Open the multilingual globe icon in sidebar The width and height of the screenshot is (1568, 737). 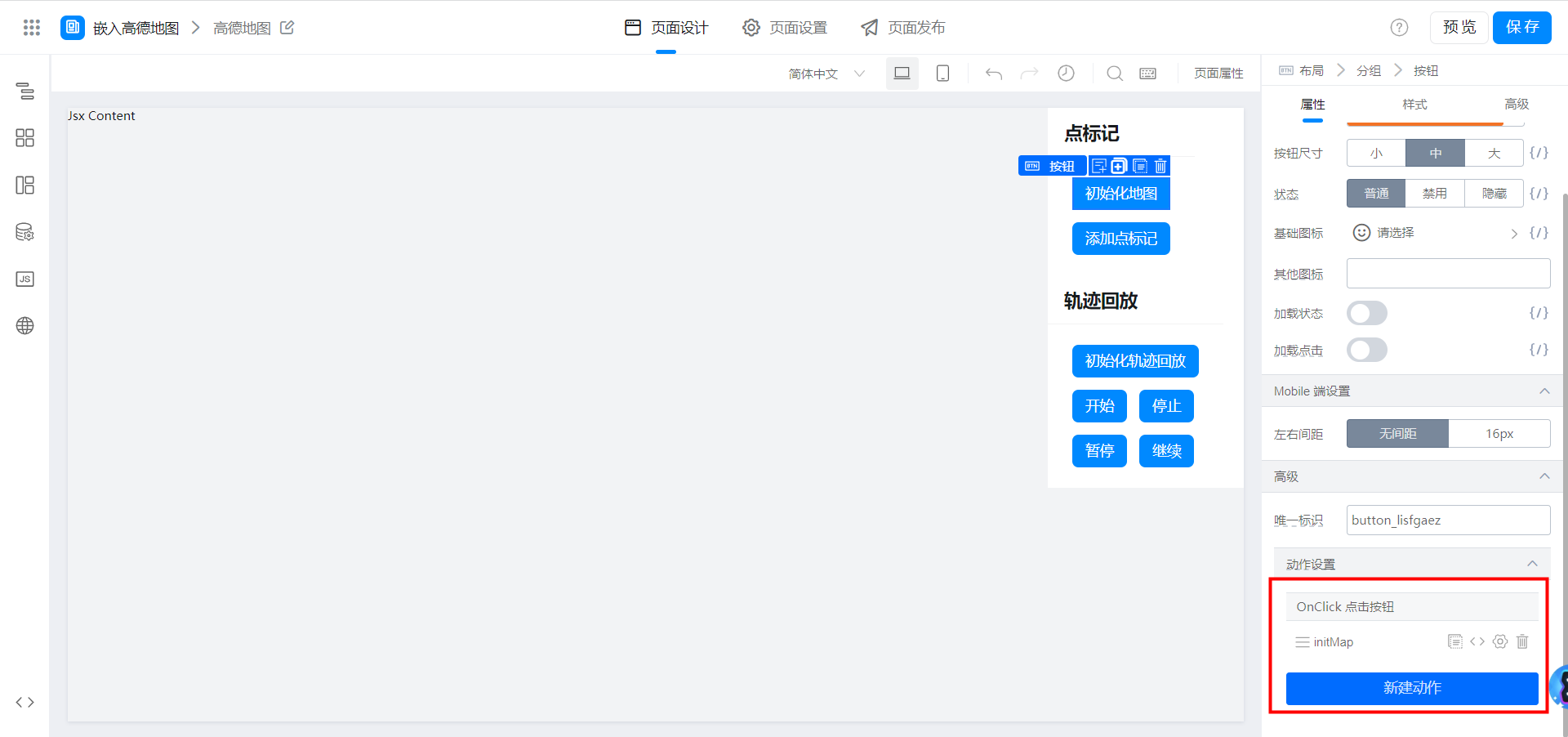point(25,326)
